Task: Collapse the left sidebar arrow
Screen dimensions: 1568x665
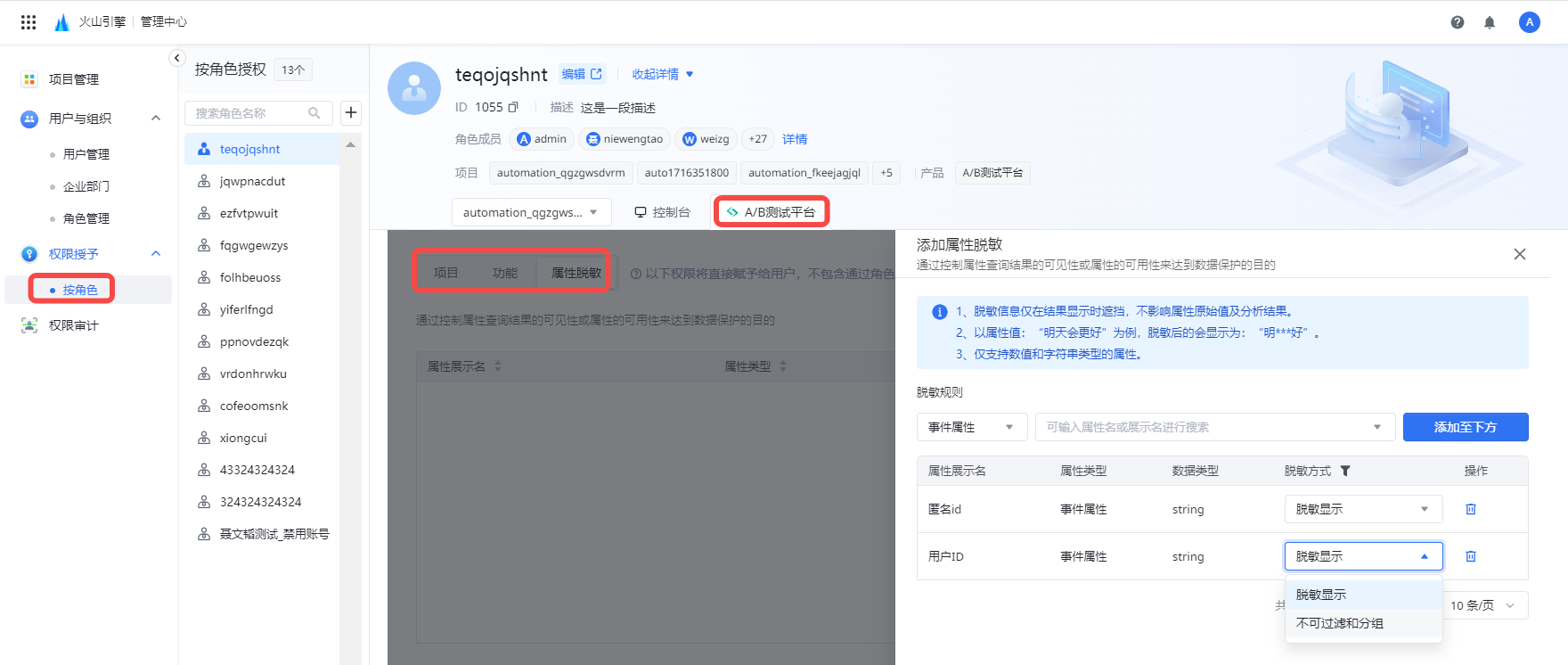Action: coord(176,58)
